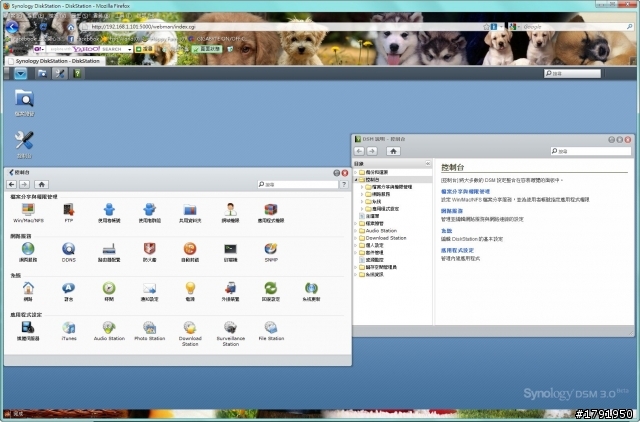Expand the last folder in the help tree

tap(356, 275)
